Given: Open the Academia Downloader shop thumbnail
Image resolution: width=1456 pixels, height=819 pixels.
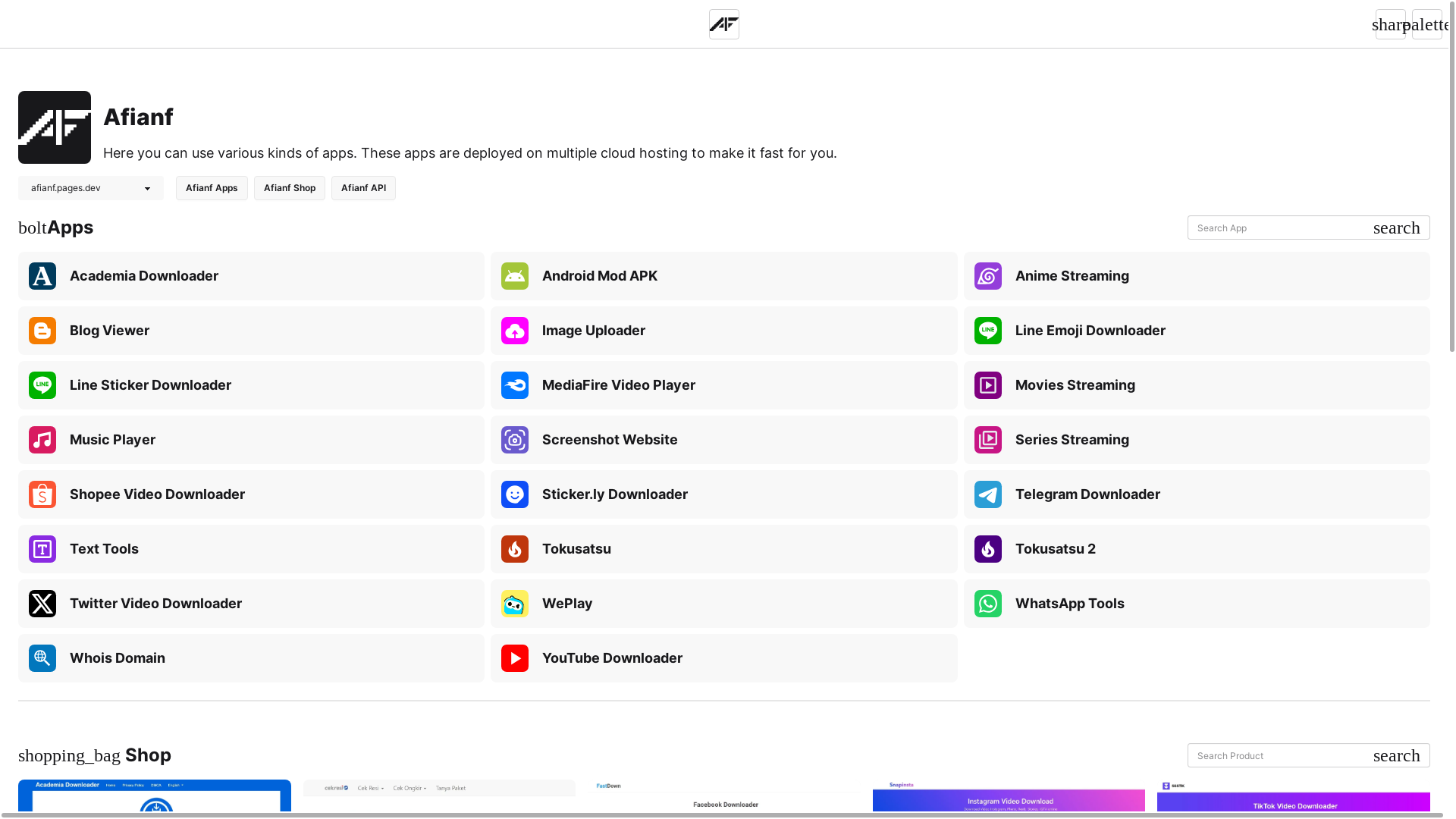Looking at the screenshot, I should [x=155, y=795].
